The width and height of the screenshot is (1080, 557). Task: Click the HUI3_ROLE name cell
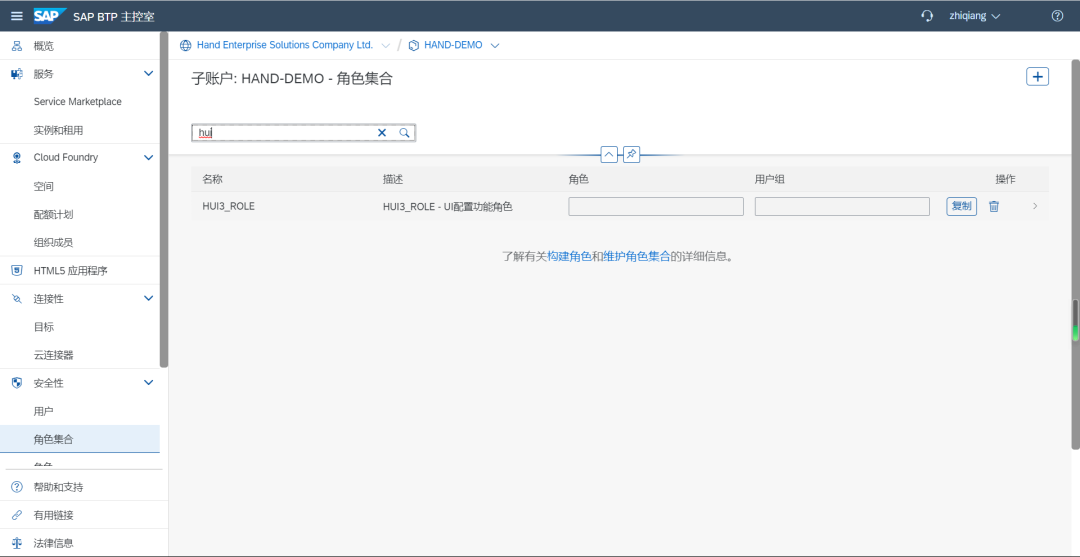(x=228, y=206)
